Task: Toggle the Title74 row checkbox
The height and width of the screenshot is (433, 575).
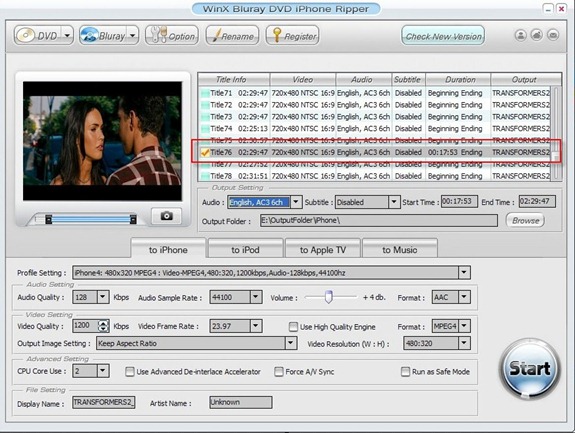Action: 205,129
